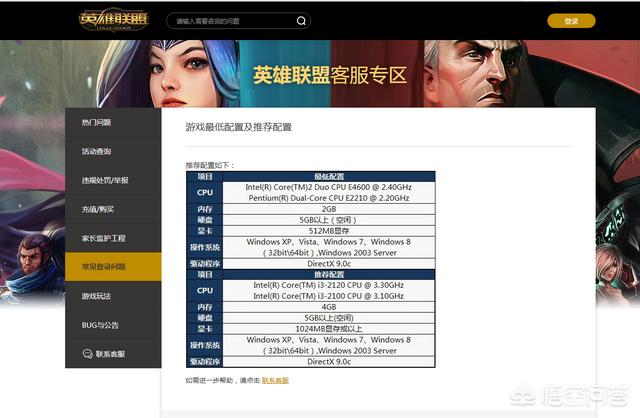The height and width of the screenshot is (418, 640).
Task: Click the 2GB memory cell
Action: point(329,209)
